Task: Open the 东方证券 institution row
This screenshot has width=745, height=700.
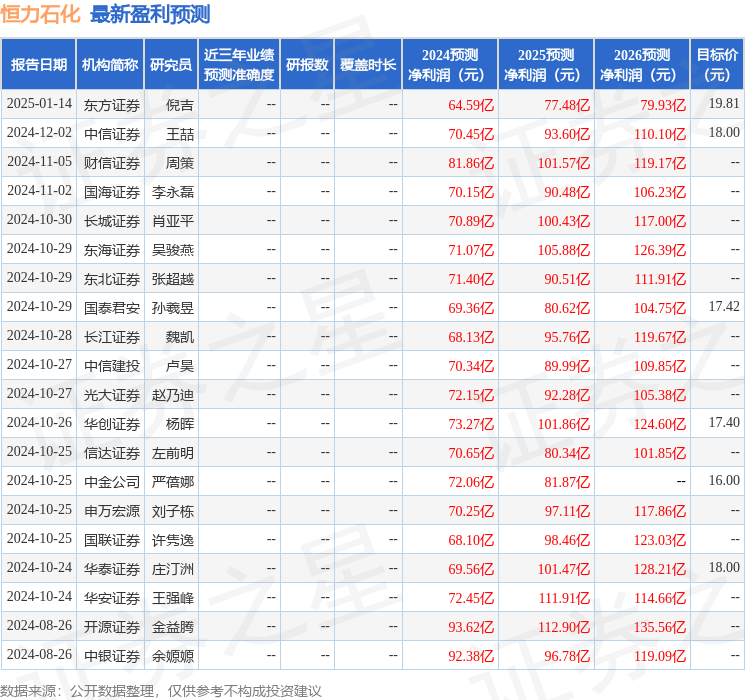Action: point(112,104)
